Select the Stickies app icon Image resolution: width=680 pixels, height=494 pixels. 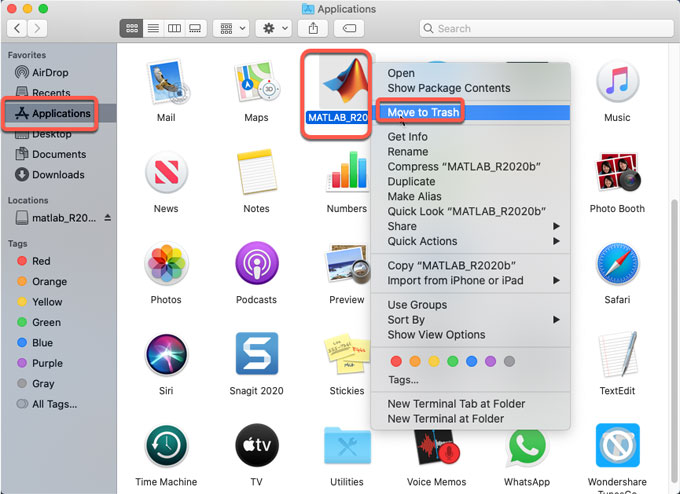[x=347, y=356]
